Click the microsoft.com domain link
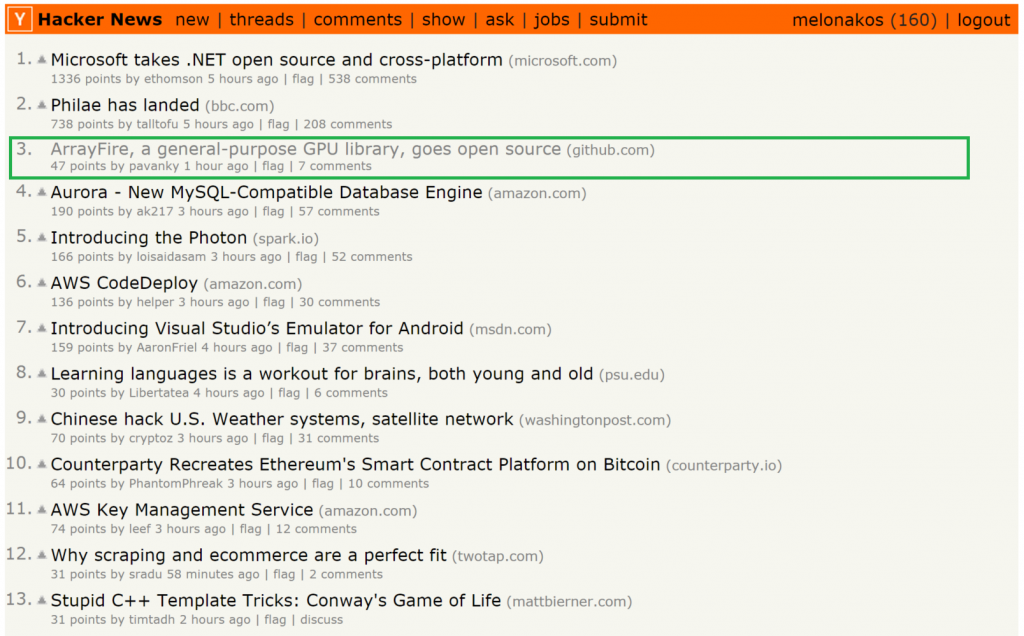 563,61
